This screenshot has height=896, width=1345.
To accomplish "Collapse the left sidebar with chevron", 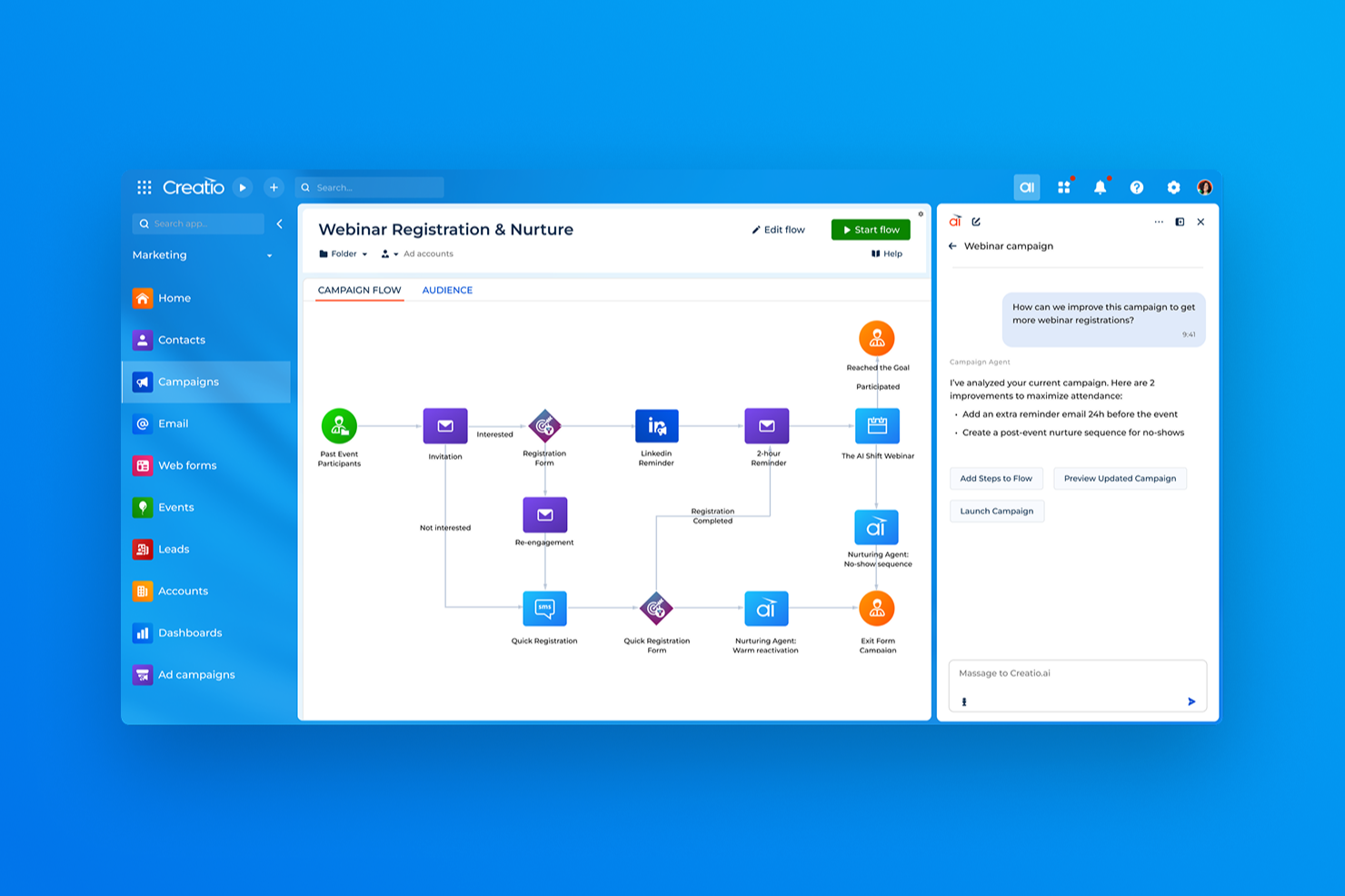I will (279, 224).
